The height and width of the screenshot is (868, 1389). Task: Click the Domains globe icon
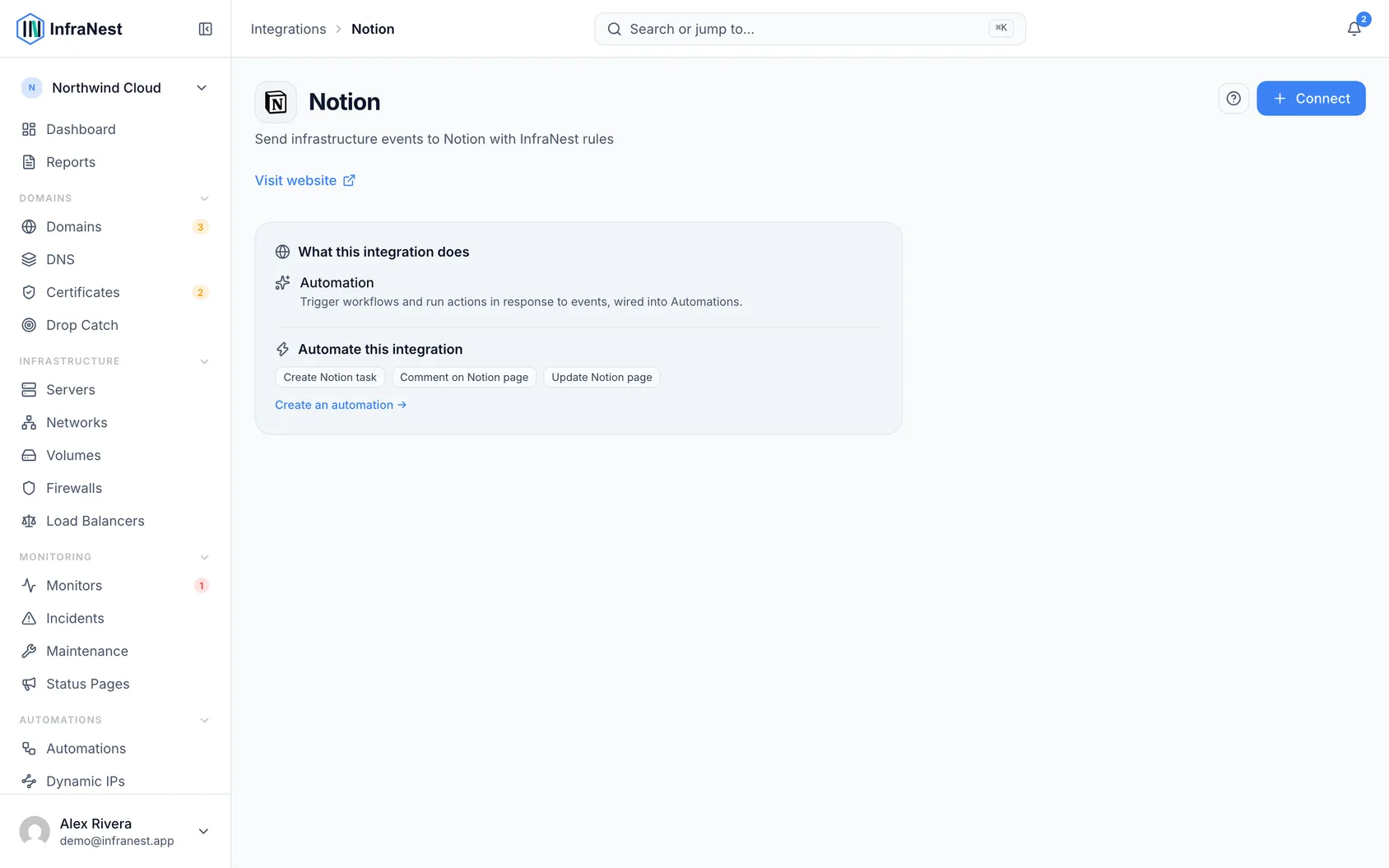point(29,226)
